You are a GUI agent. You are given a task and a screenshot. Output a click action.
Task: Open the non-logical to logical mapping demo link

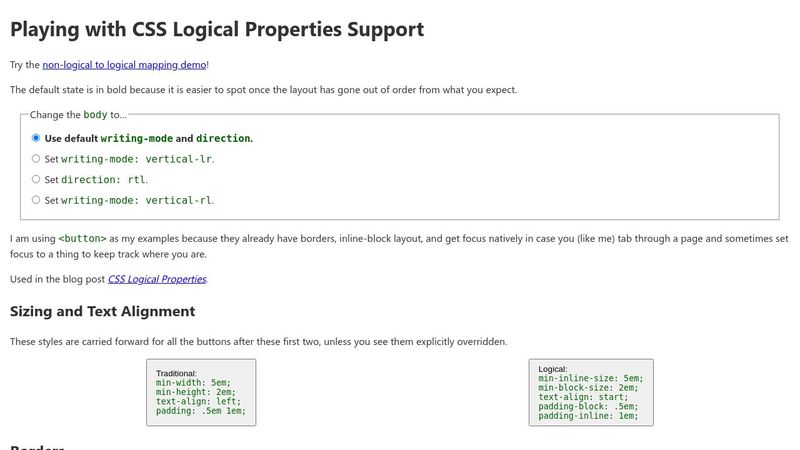[124, 65]
